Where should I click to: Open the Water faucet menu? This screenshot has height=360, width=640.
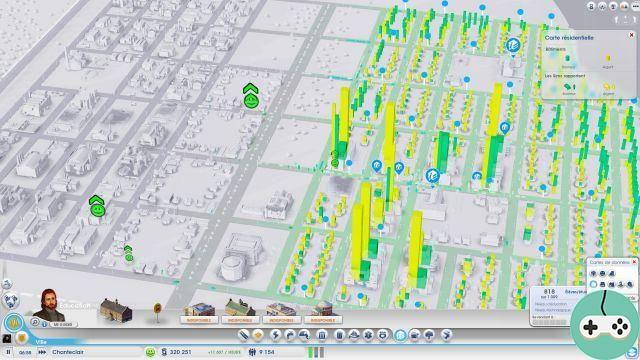(x=290, y=335)
